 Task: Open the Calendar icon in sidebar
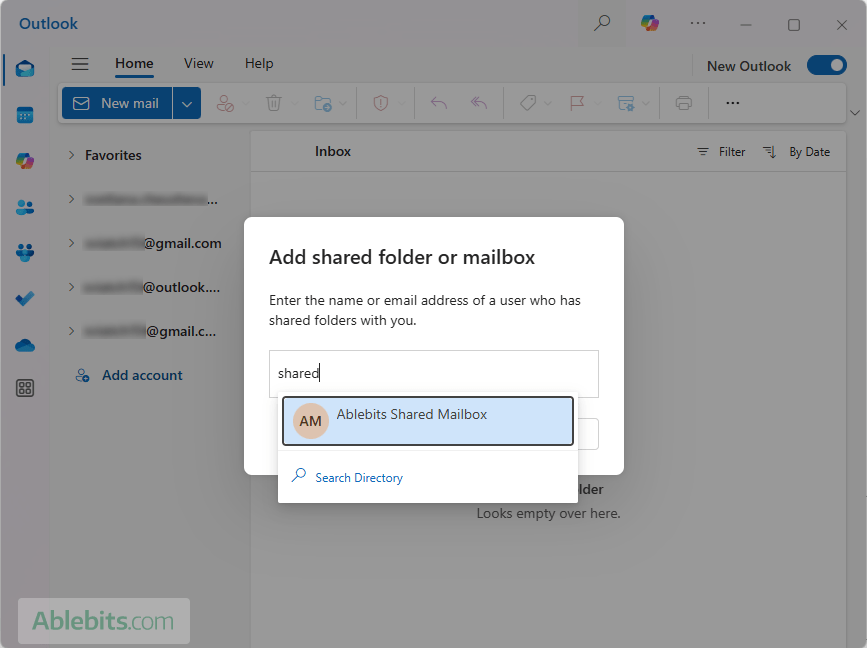pyautogui.click(x=25, y=115)
